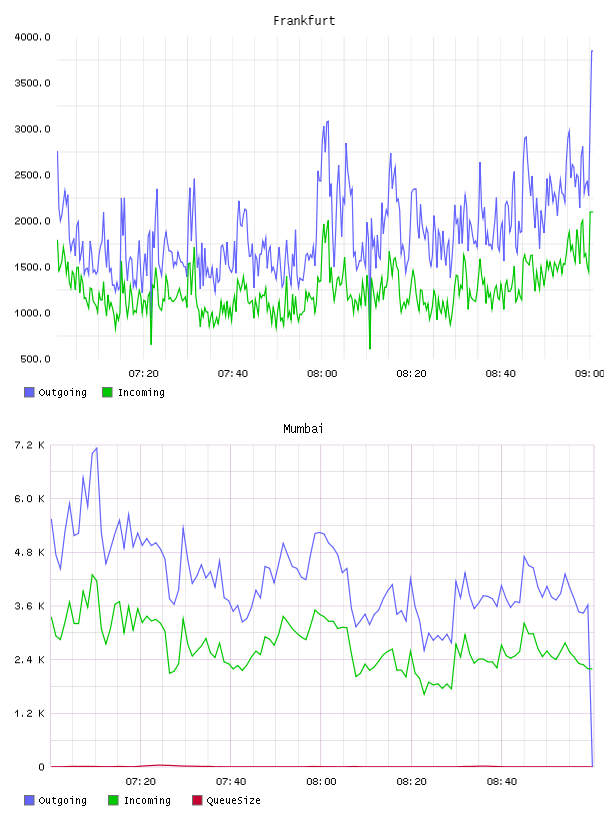Click the 07:40 time label in Mumbai chart
Viewport: 608px width, 816px height.
click(231, 782)
